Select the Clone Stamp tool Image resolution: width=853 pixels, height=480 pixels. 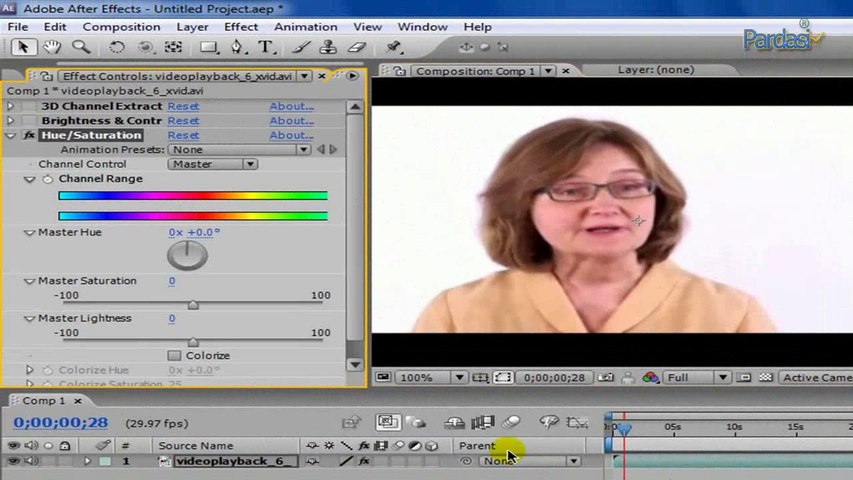[328, 47]
